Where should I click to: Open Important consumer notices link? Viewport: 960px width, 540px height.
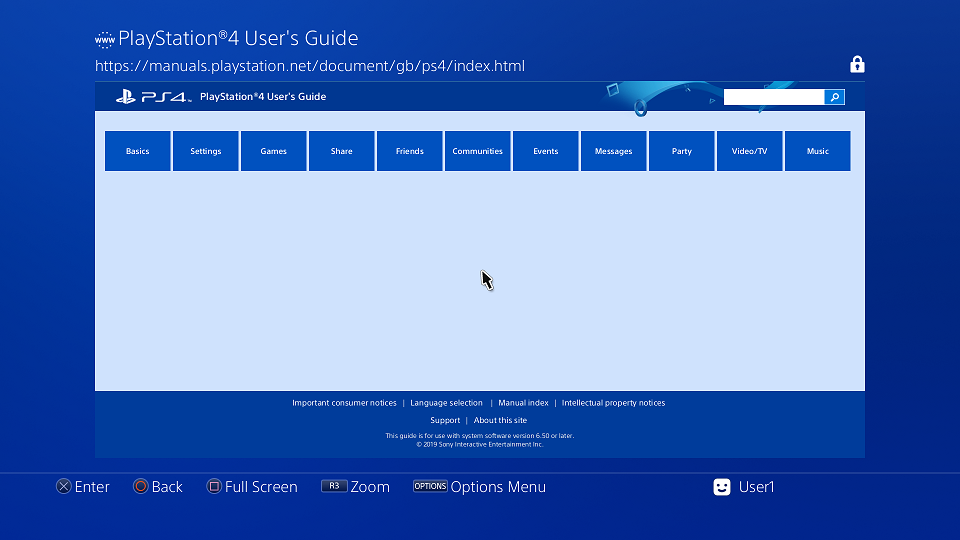pyautogui.click(x=344, y=403)
